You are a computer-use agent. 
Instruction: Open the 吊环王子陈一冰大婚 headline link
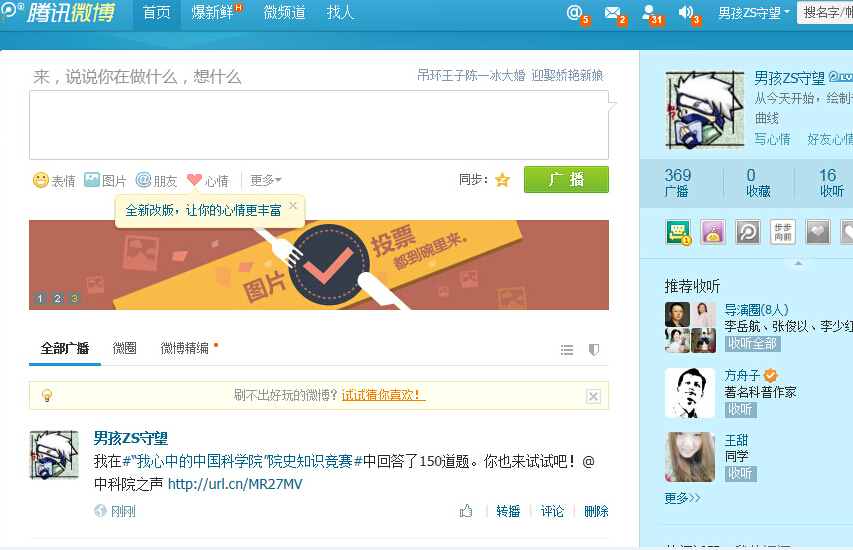point(510,75)
